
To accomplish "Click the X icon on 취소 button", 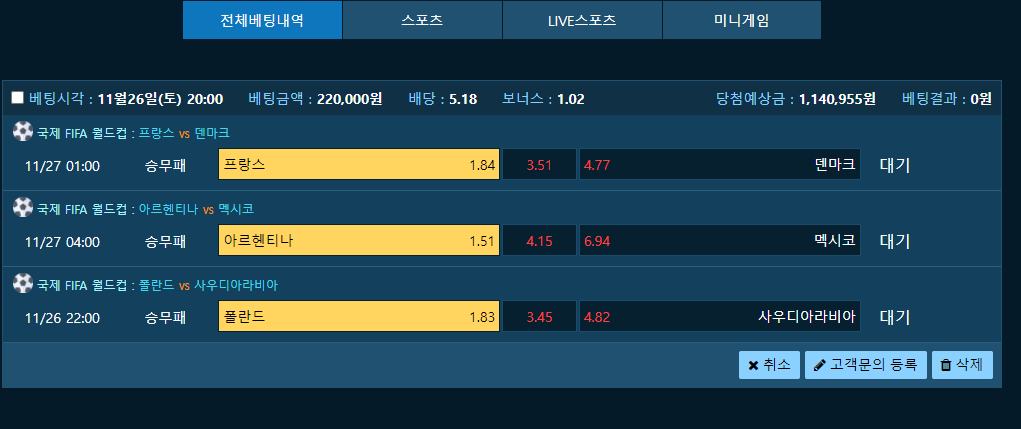I will coord(753,365).
